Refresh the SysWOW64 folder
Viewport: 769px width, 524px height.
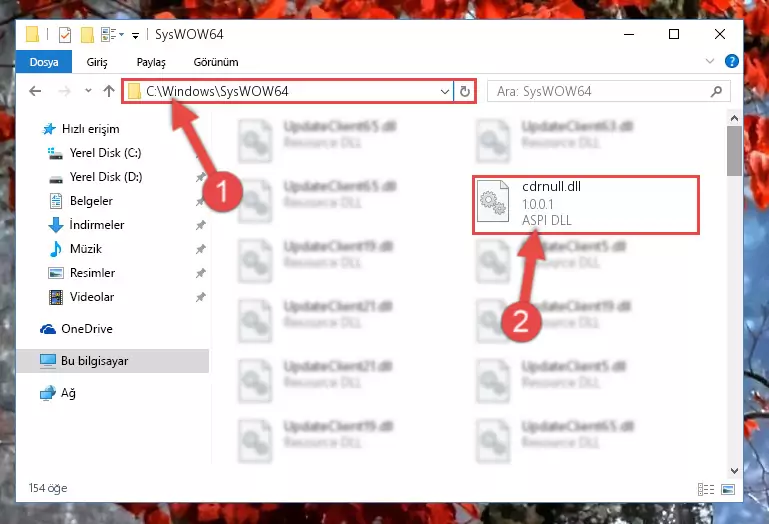(x=464, y=92)
